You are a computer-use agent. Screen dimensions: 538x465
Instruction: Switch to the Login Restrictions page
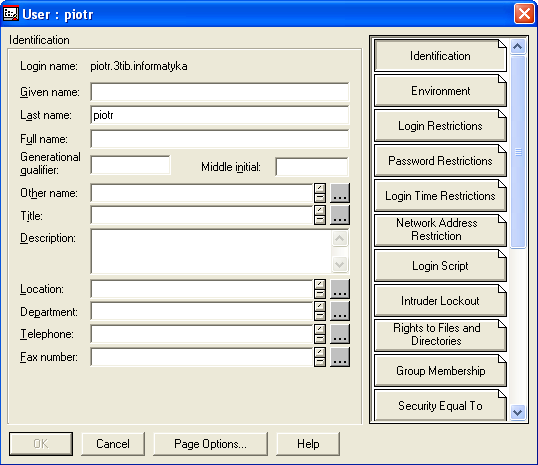click(x=440, y=126)
